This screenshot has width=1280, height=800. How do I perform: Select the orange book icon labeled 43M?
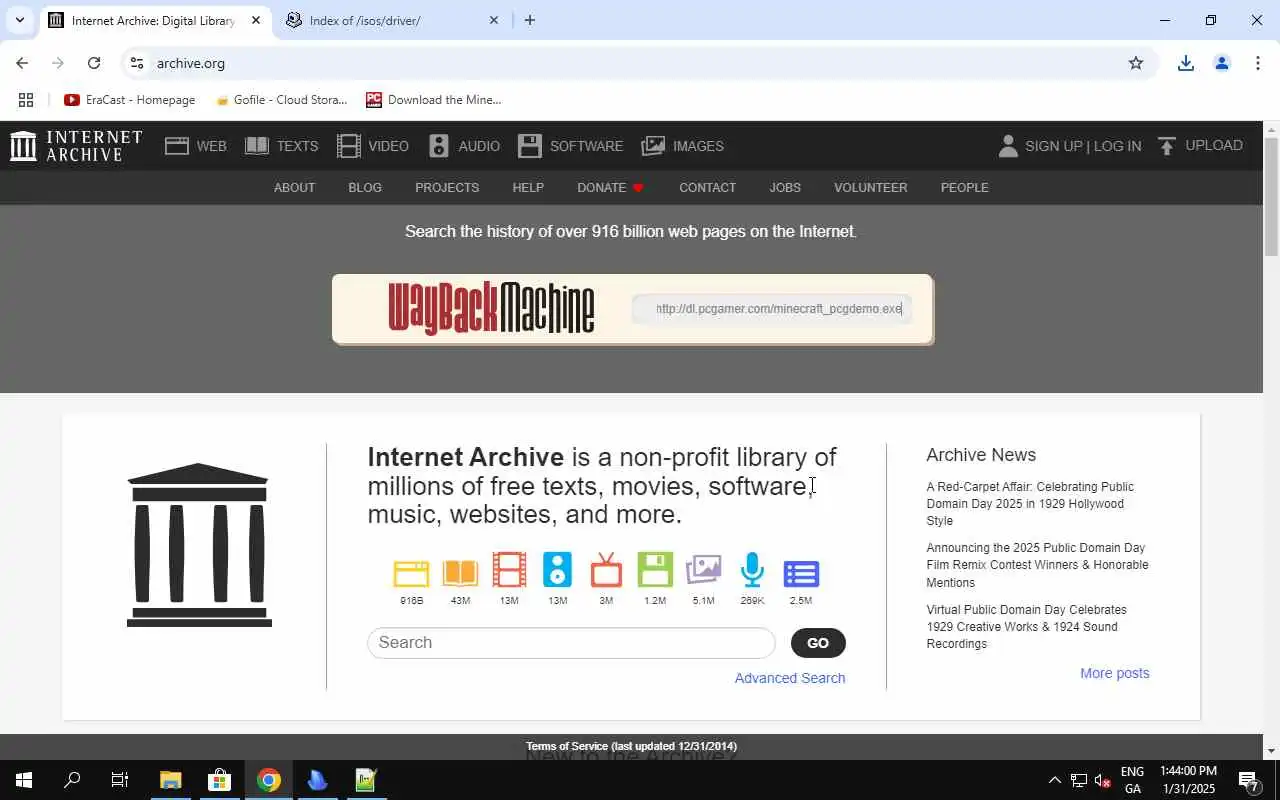click(460, 573)
